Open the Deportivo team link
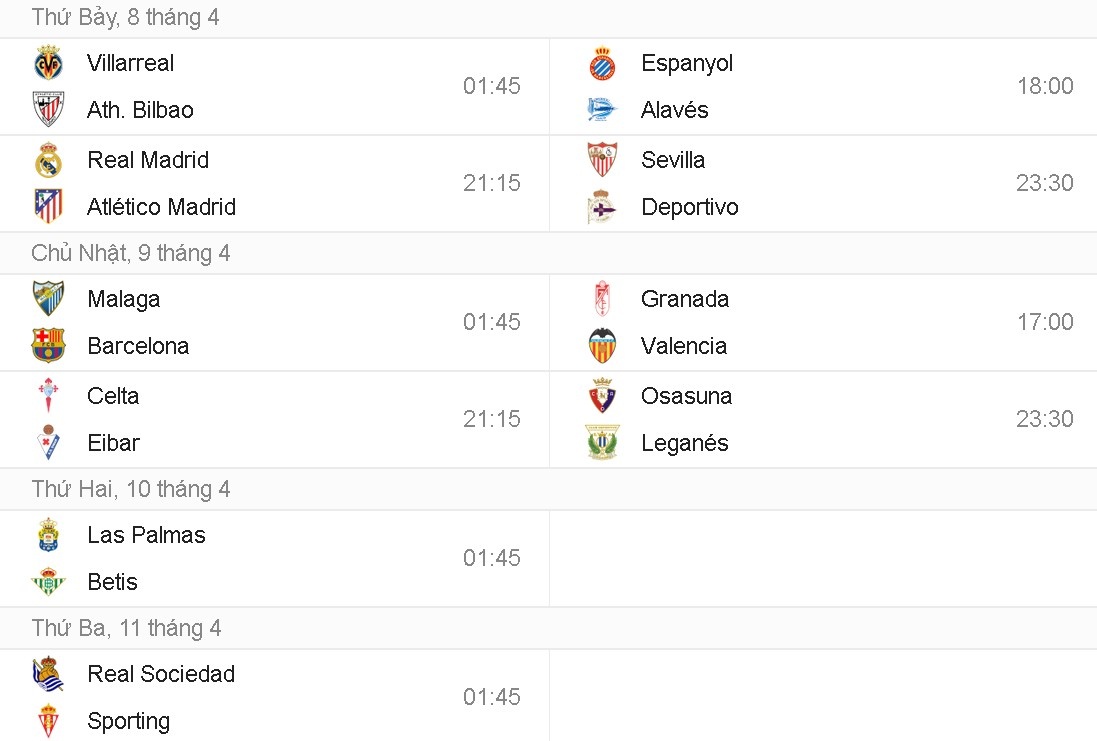This screenshot has width=1097, height=741. click(690, 207)
